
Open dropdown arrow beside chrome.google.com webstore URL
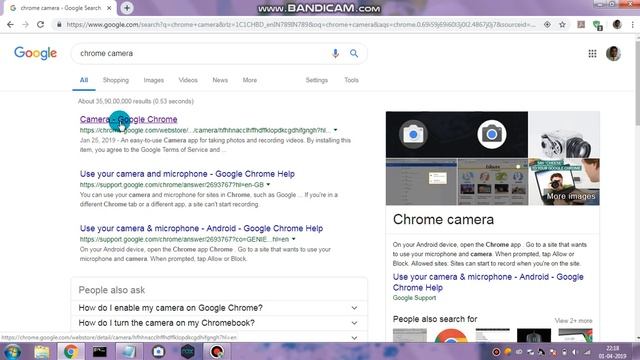pos(336,130)
